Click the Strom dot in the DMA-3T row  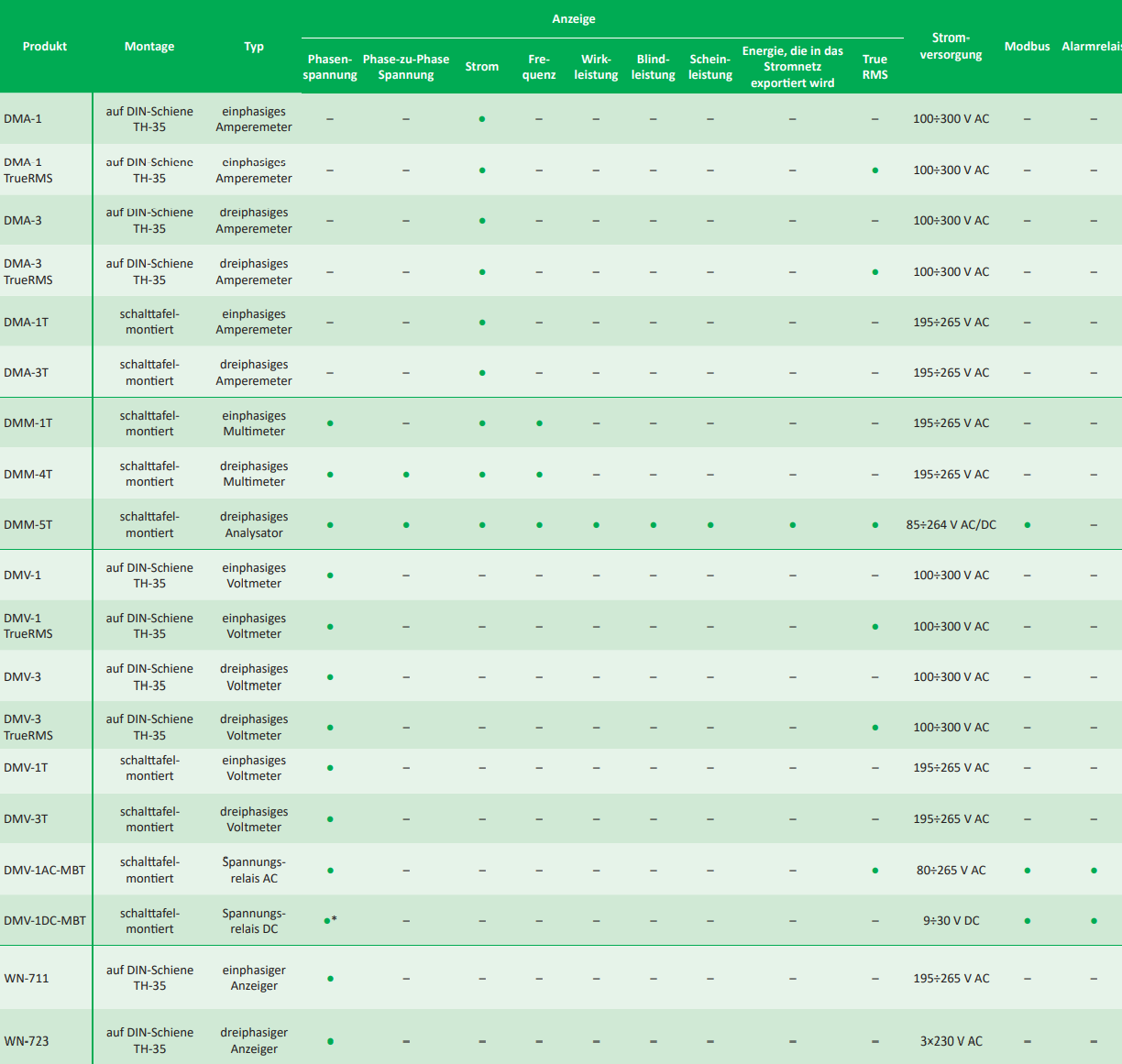coord(482,373)
